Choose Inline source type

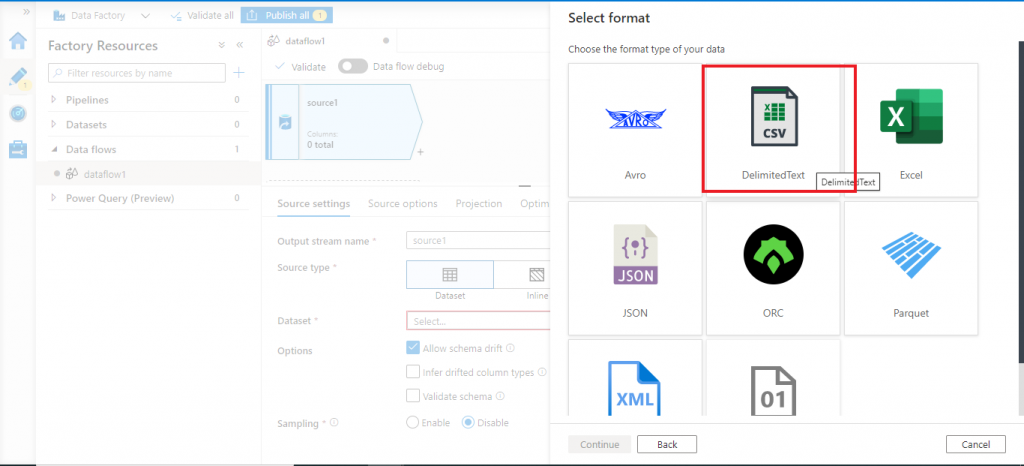coord(522,274)
